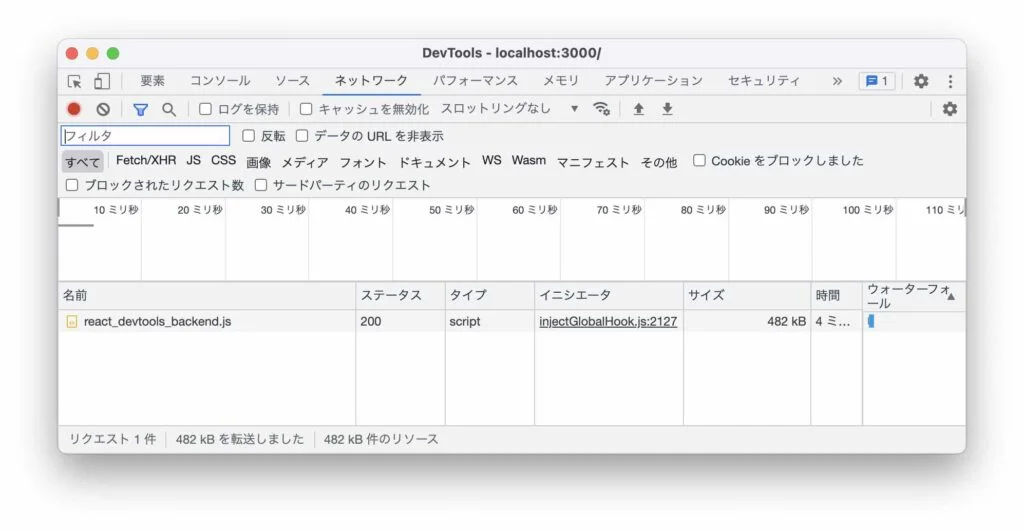Expand more tabs with the » chevron
1024x530 pixels.
[837, 81]
